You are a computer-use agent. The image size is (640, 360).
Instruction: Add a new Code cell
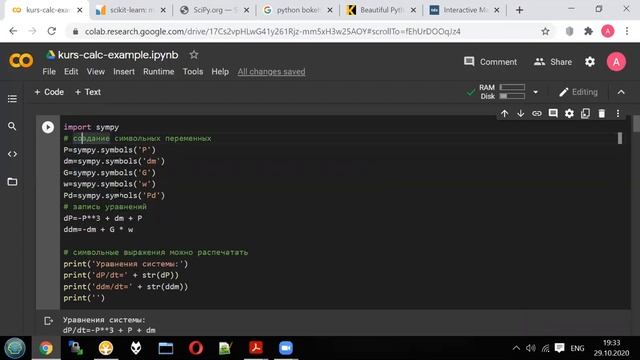point(49,92)
